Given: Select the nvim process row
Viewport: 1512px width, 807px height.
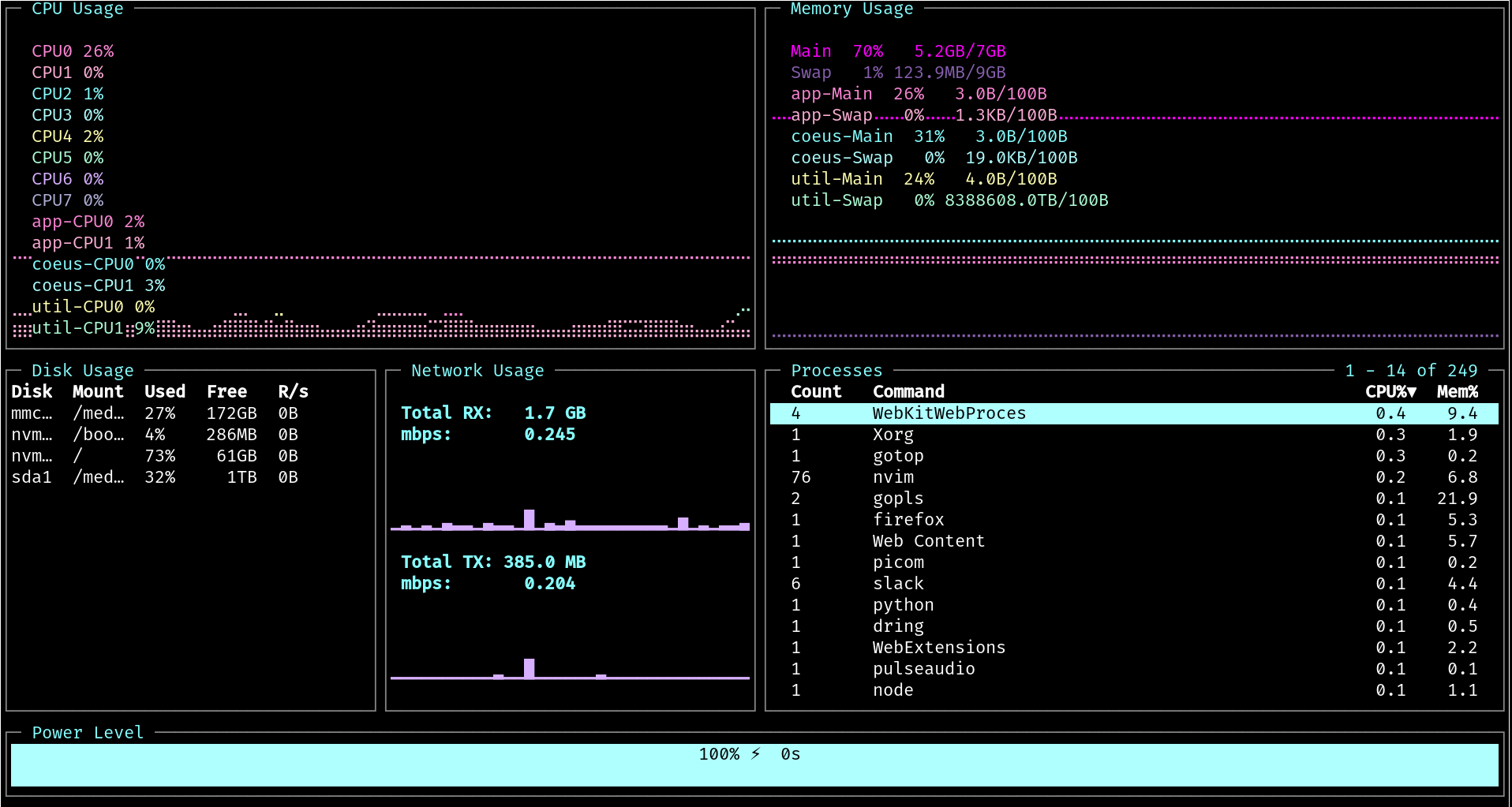Looking at the screenshot, I should pyautogui.click(x=1134, y=477).
